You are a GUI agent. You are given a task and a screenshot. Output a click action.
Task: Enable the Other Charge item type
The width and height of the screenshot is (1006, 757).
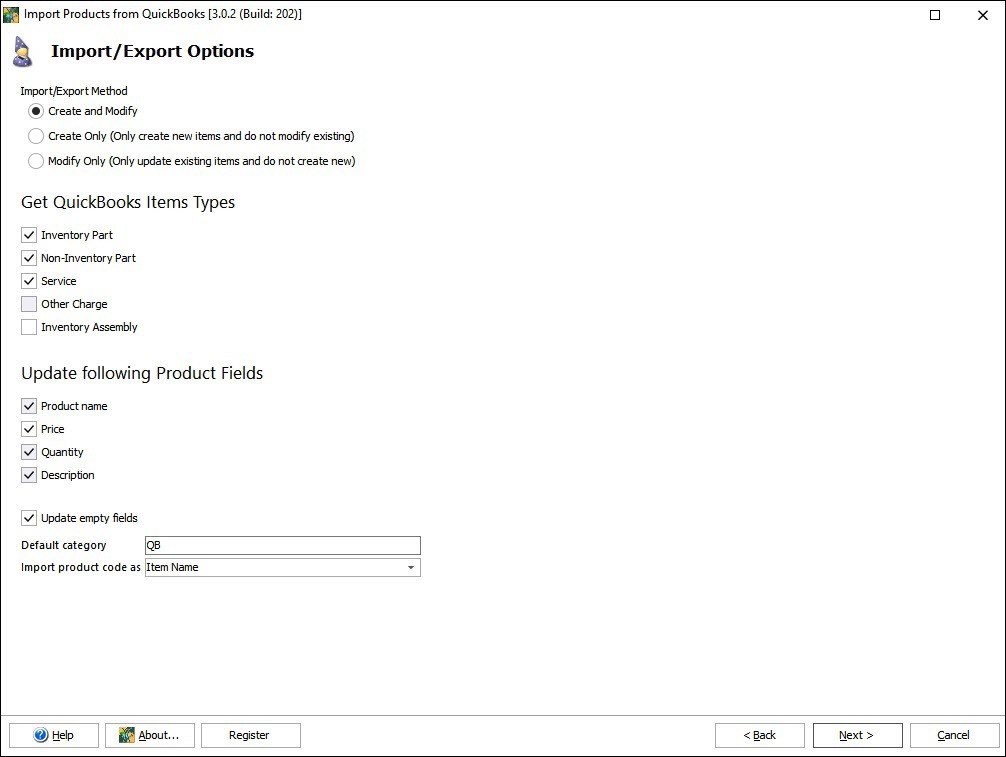coord(29,304)
